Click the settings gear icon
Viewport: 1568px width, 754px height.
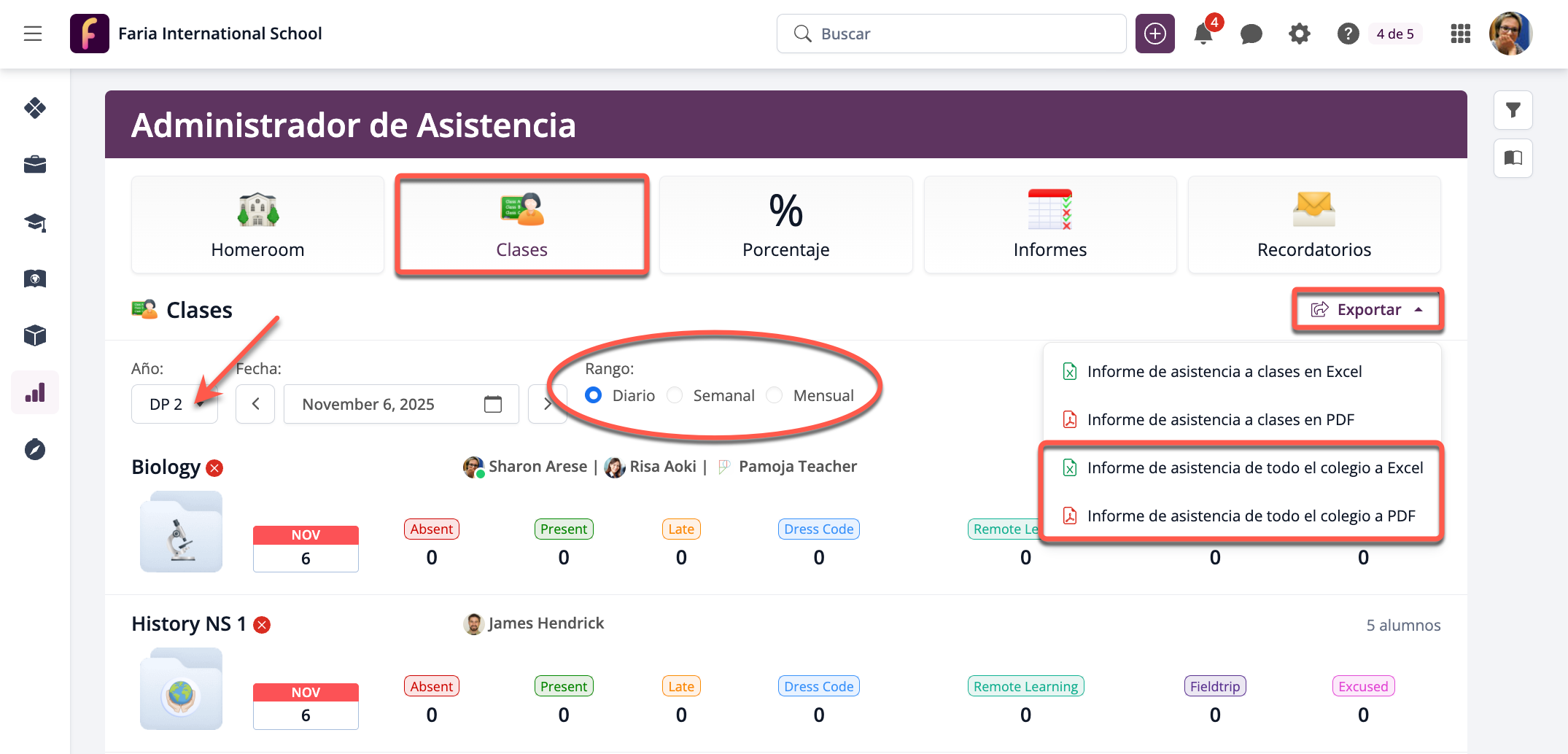(x=1299, y=34)
